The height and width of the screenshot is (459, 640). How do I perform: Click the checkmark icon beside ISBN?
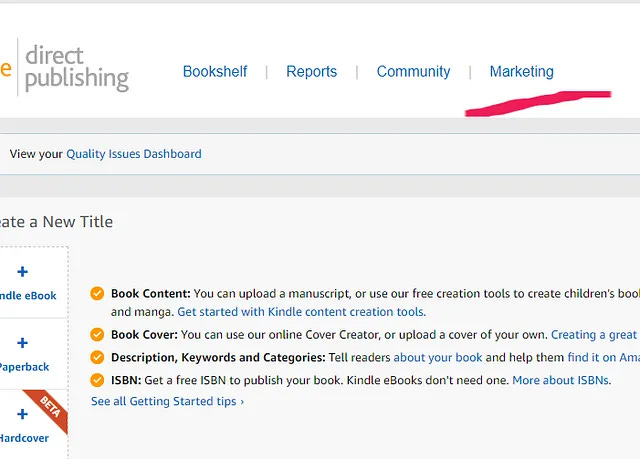pos(97,380)
